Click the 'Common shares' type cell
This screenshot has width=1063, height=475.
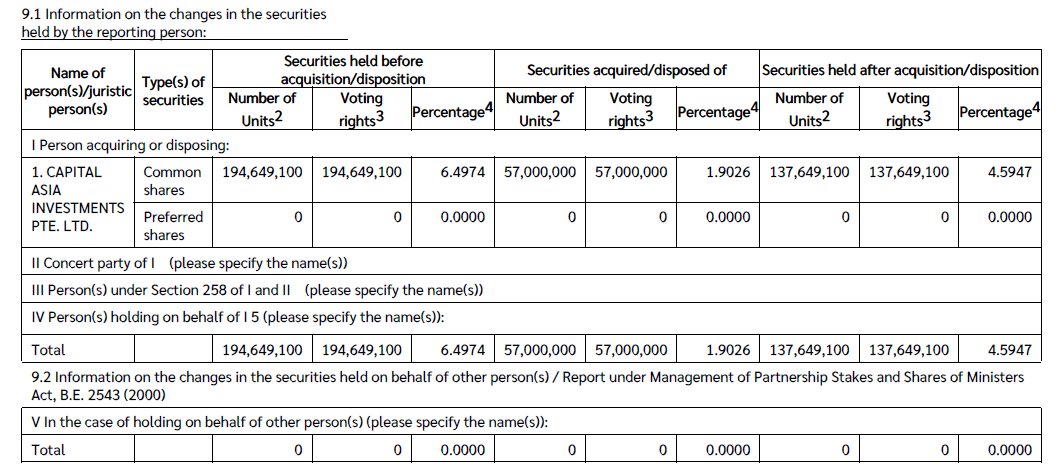click(172, 181)
